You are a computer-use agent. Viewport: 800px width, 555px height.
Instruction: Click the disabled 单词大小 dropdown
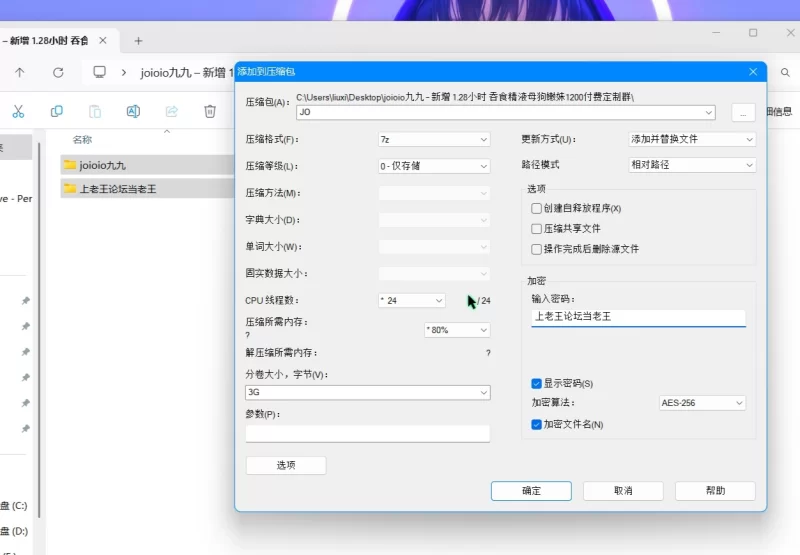point(434,247)
